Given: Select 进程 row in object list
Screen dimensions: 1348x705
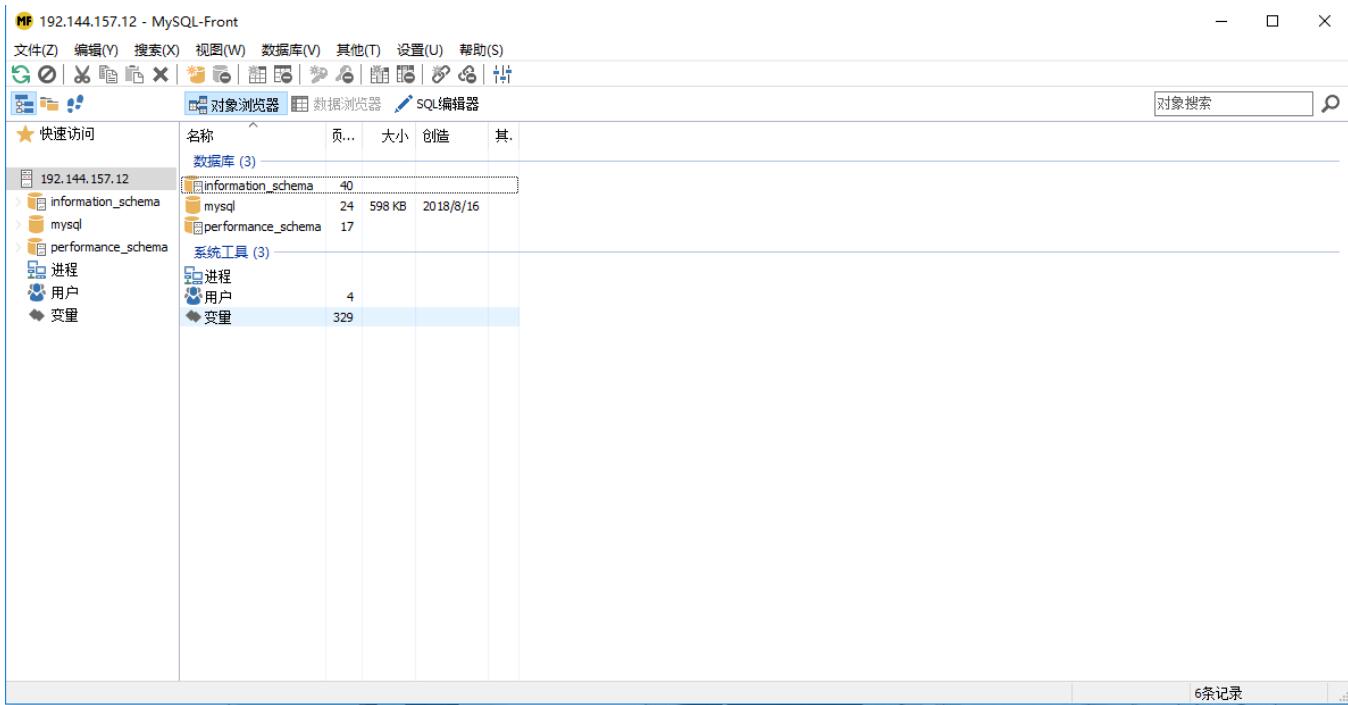Looking at the screenshot, I should coord(350,277).
